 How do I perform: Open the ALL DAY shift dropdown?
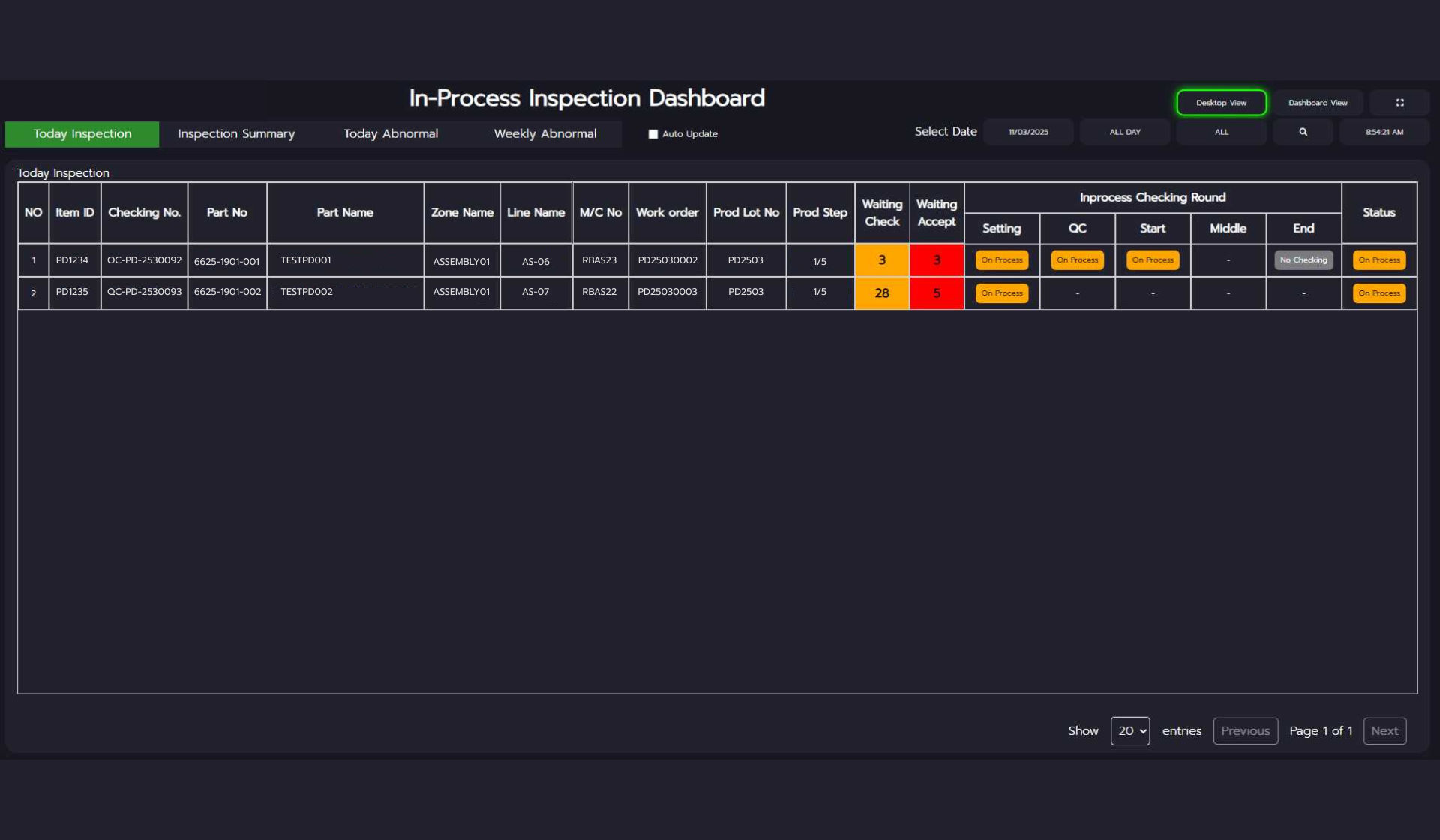1124,132
